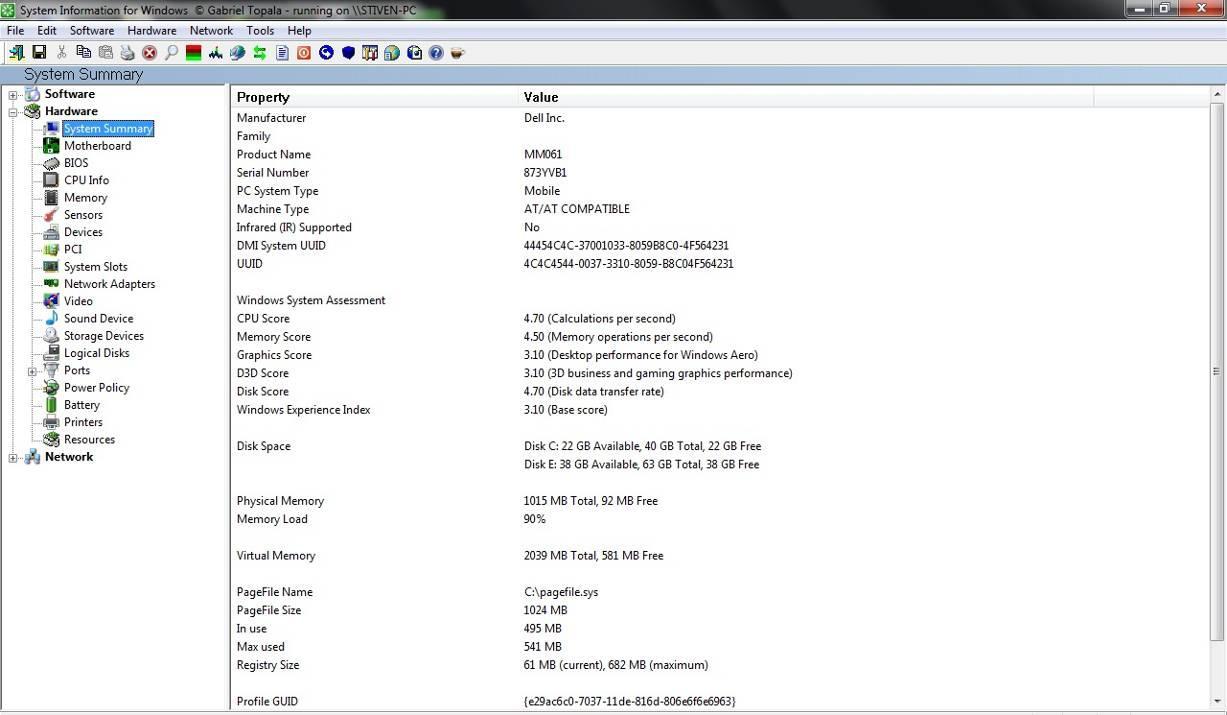Select System Slots tree item
The height and width of the screenshot is (715, 1227).
click(x=96, y=267)
